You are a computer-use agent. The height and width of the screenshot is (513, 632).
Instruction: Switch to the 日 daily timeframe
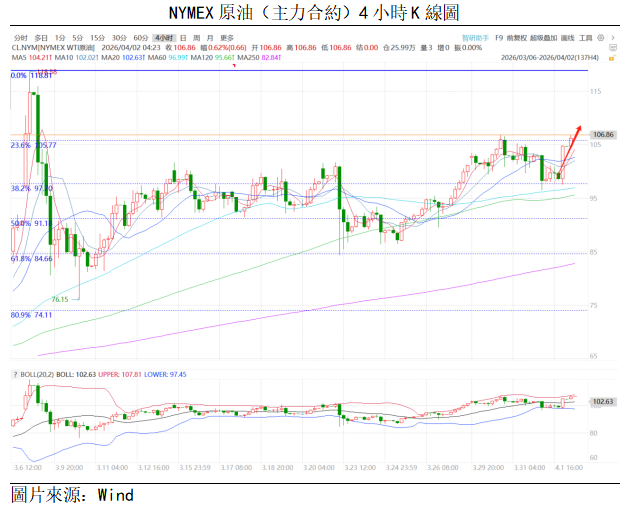(x=182, y=37)
